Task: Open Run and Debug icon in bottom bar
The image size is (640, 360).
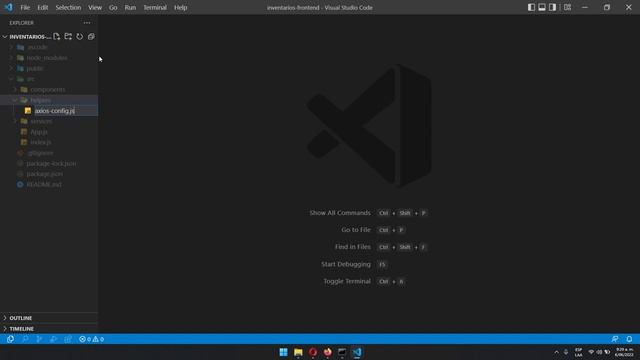Action: click(x=53, y=339)
